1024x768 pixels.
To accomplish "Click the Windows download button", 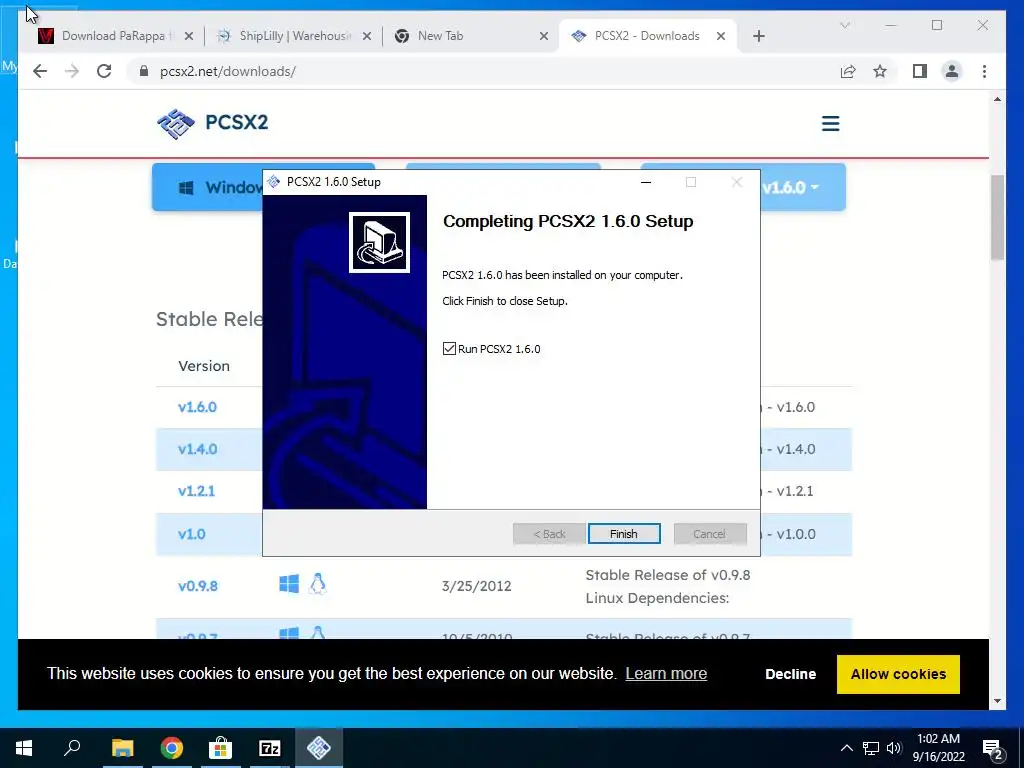I will (208, 187).
